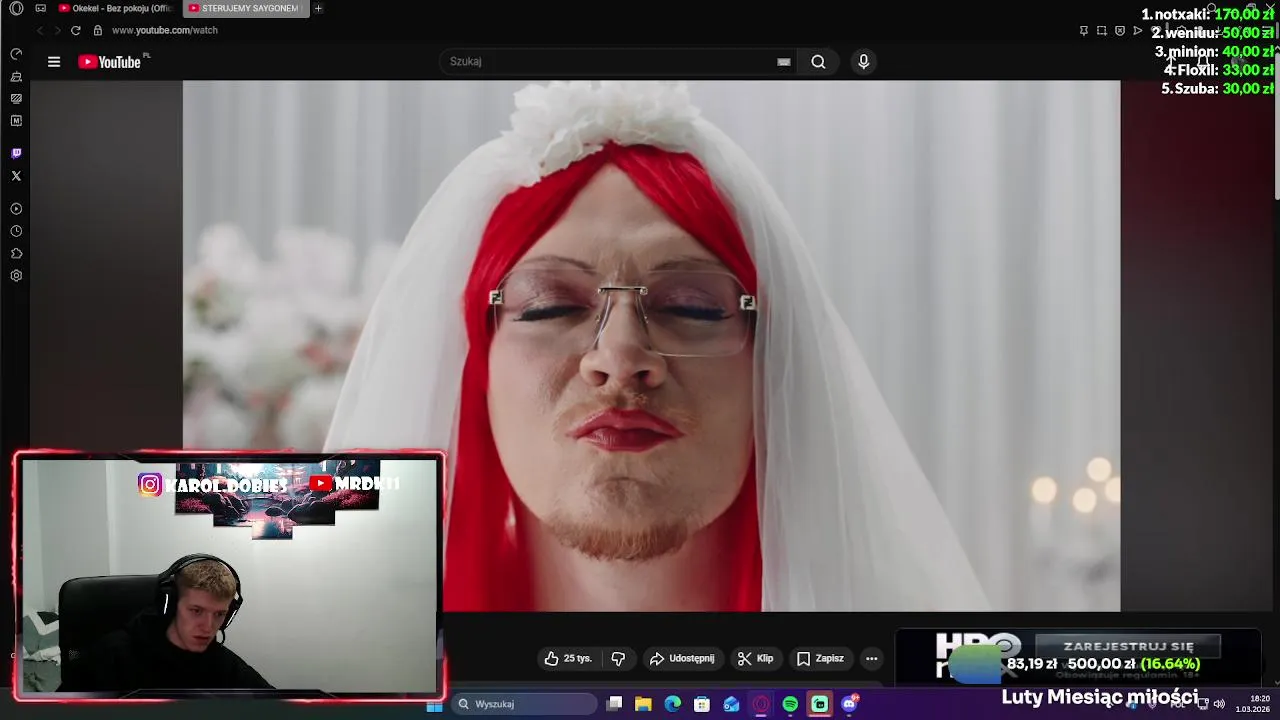Open volume control in system tray

[x=1219, y=704]
